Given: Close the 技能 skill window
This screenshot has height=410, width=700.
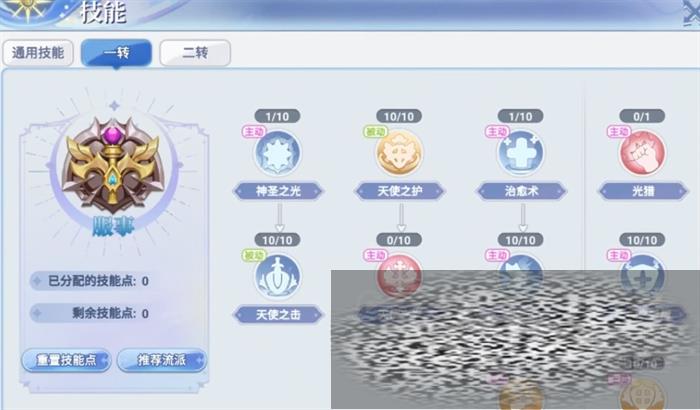Looking at the screenshot, I should click(x=691, y=13).
